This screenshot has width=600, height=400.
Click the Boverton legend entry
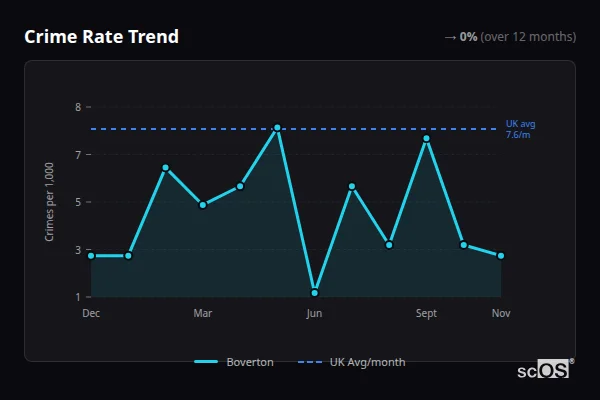(x=234, y=362)
